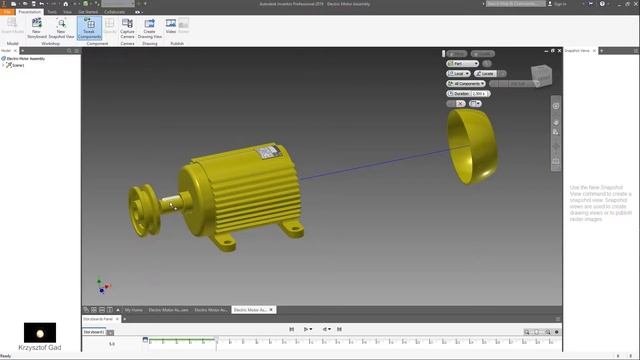640x360 pixels.
Task: Click the cascade windows icon in document bar
Action: pos(86,310)
